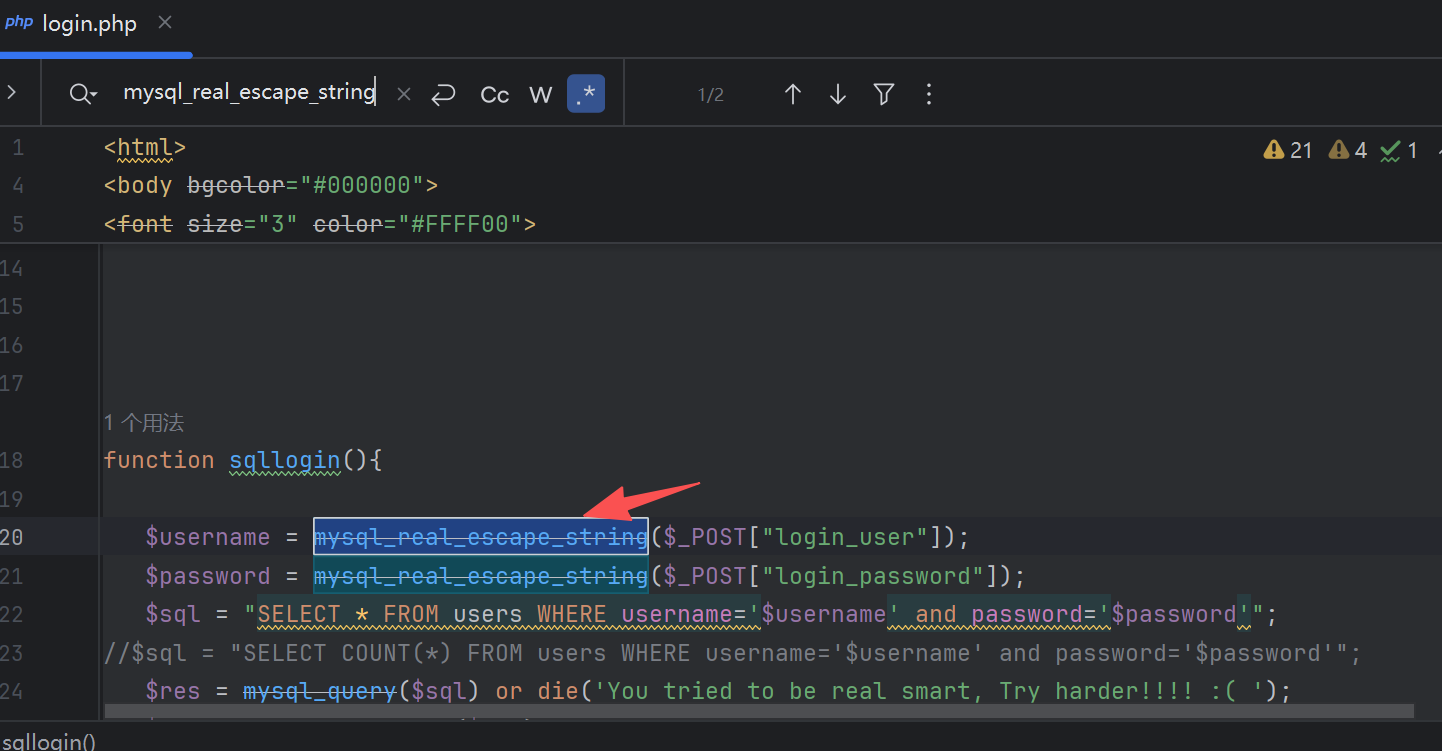Image resolution: width=1442 pixels, height=751 pixels.
Task: Click the '1 个用法' usages hint
Action: point(144,423)
